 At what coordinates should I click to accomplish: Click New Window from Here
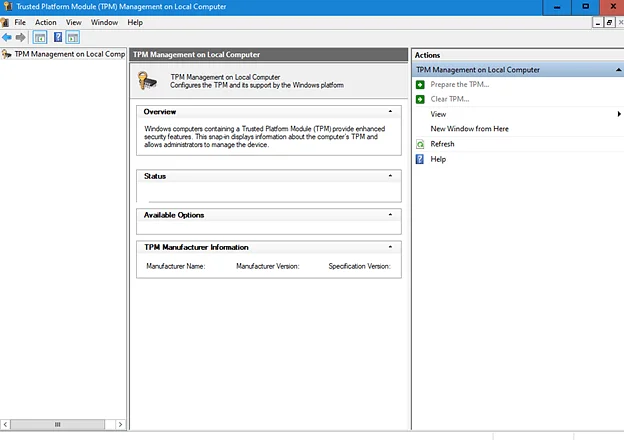pos(469,129)
